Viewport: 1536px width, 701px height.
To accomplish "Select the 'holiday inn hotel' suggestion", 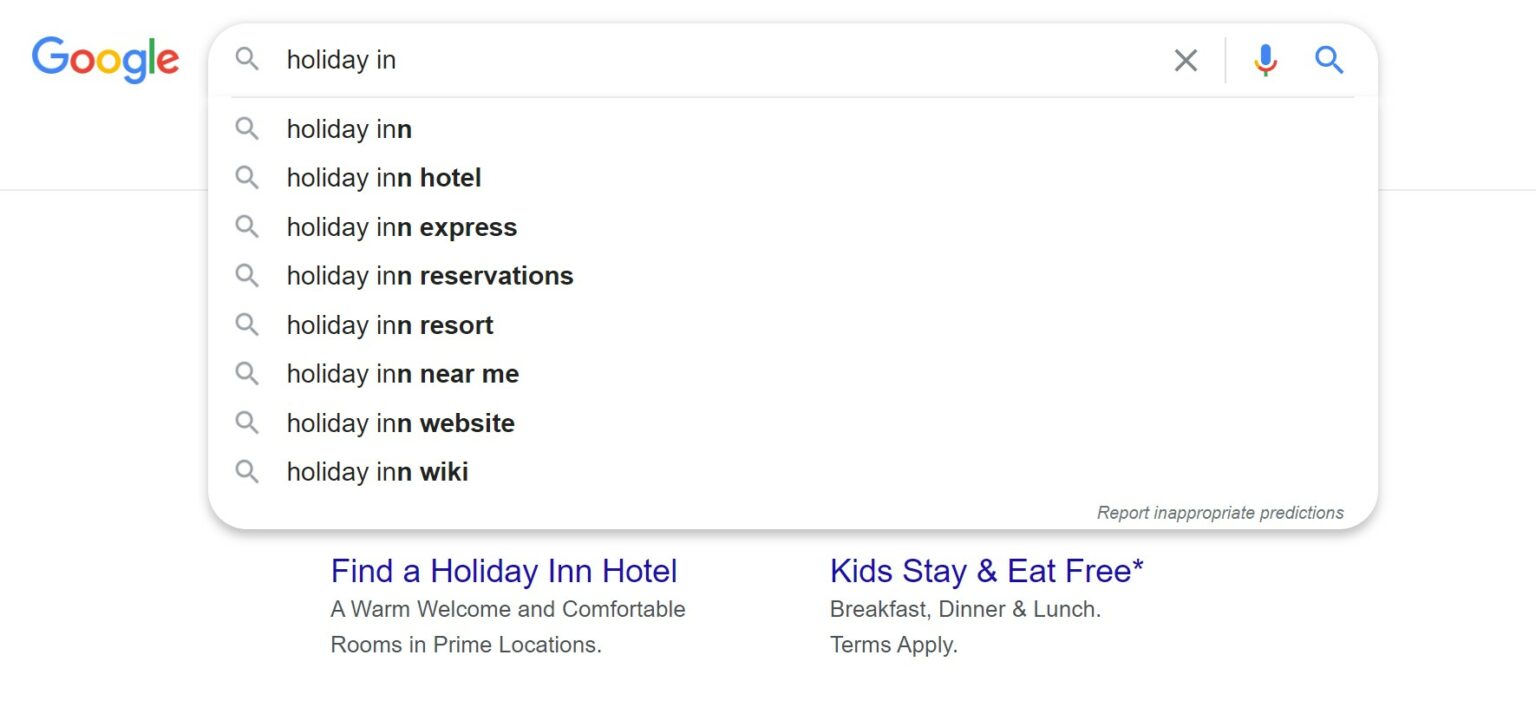I will (384, 178).
